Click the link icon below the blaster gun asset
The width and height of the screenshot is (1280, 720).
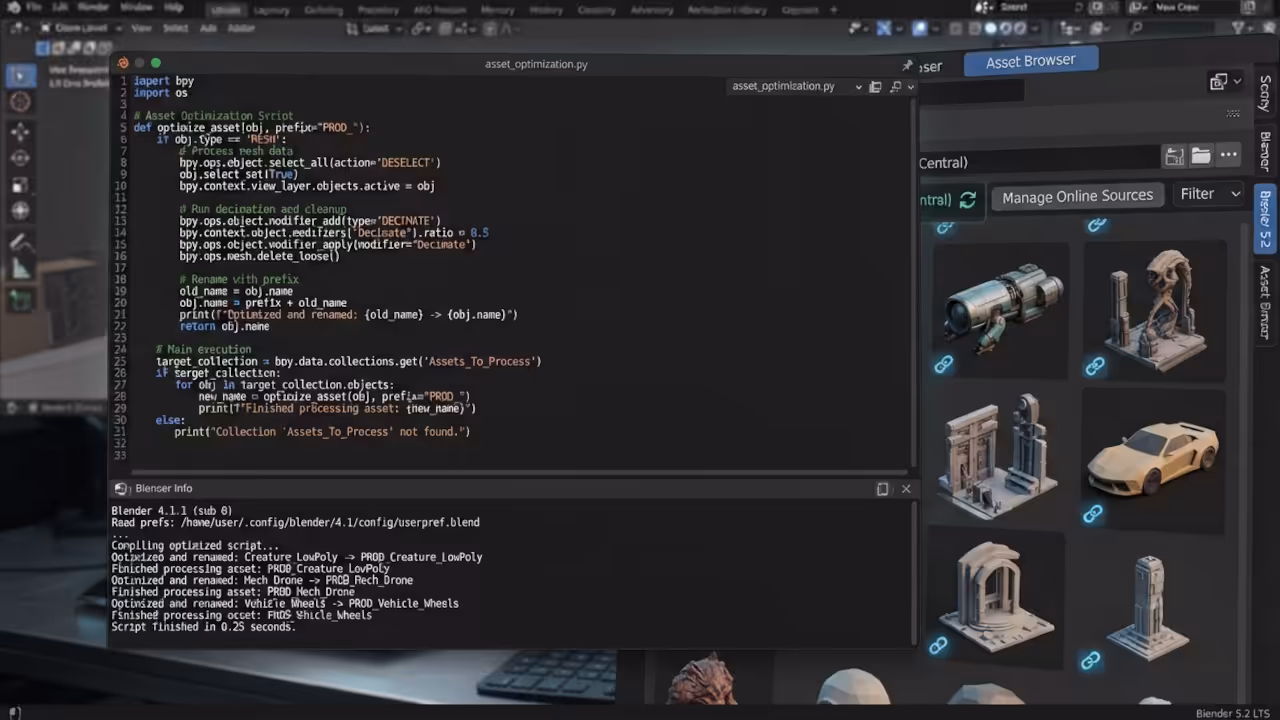pyautogui.click(x=943, y=365)
